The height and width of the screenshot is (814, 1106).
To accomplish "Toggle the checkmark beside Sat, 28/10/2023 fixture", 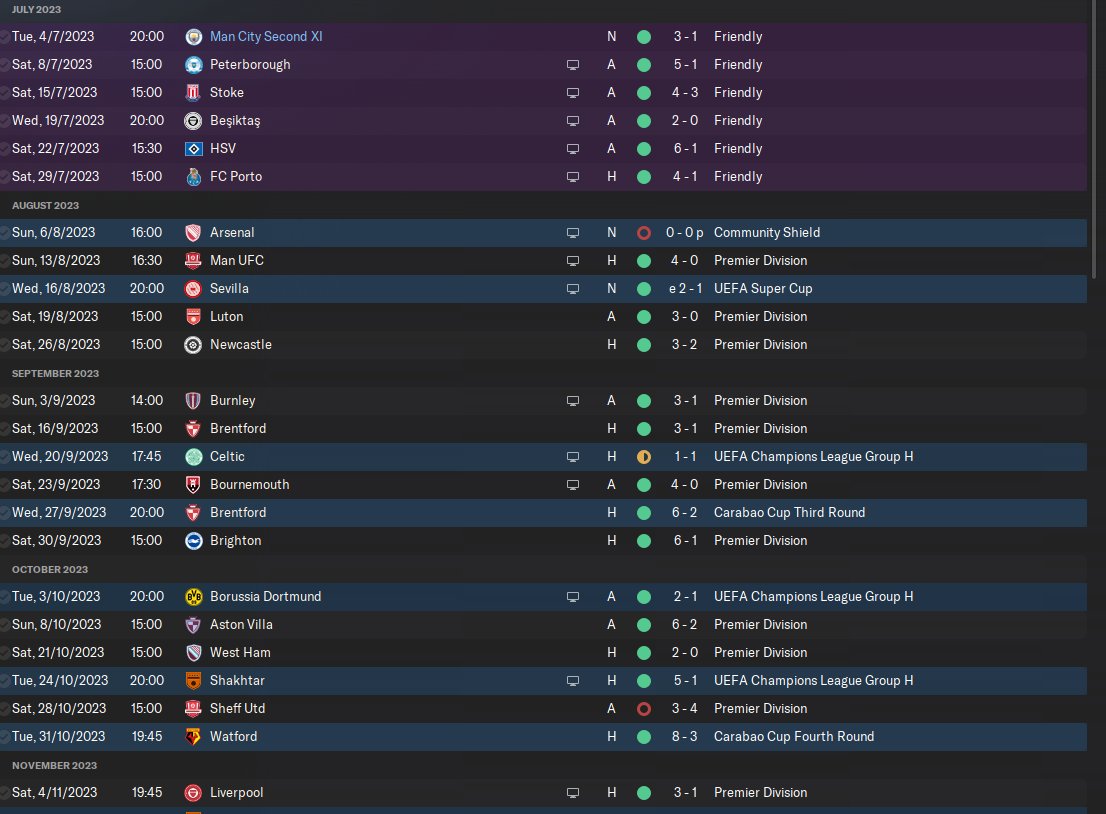I will [5, 709].
